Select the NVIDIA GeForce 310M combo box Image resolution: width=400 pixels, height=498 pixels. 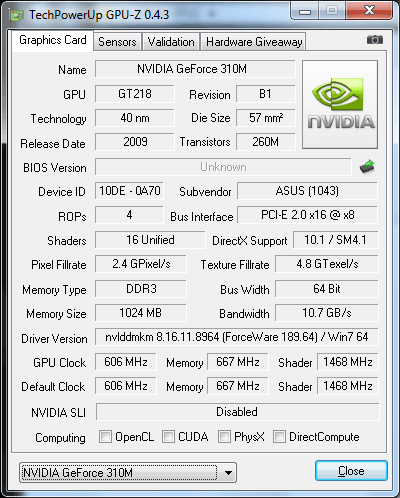[x=128, y=473]
